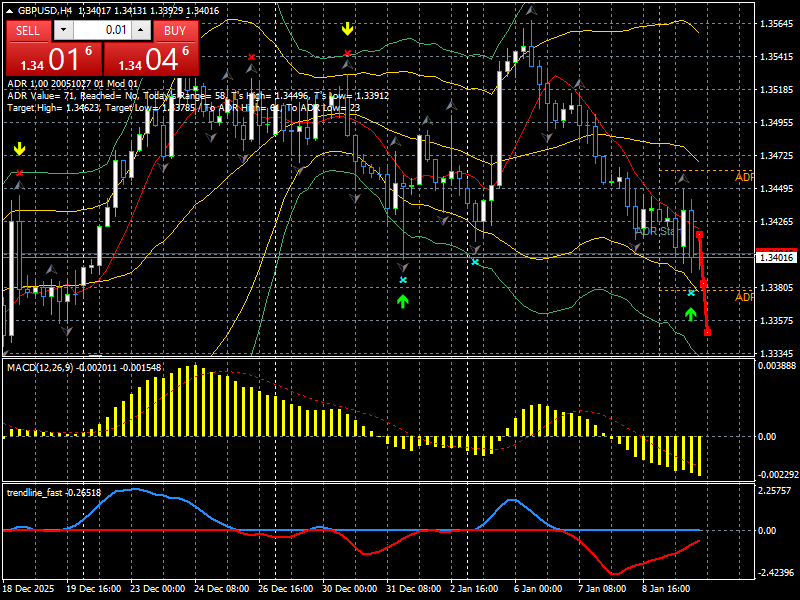Collapse the one-click trading panel triangle
Image resolution: width=800 pixels, height=600 pixels.
(x=10, y=11)
